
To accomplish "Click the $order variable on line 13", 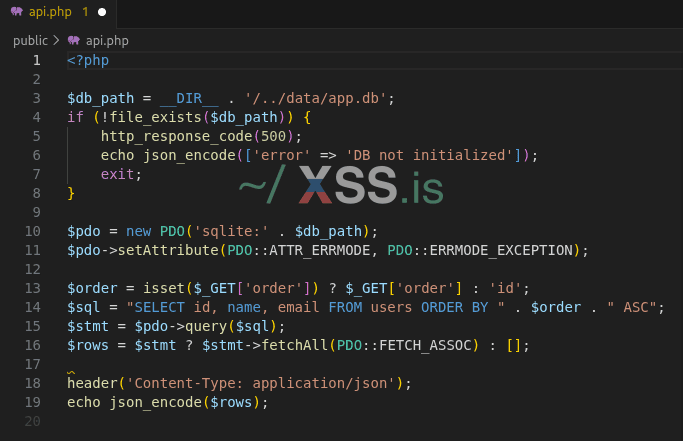I will tap(92, 288).
